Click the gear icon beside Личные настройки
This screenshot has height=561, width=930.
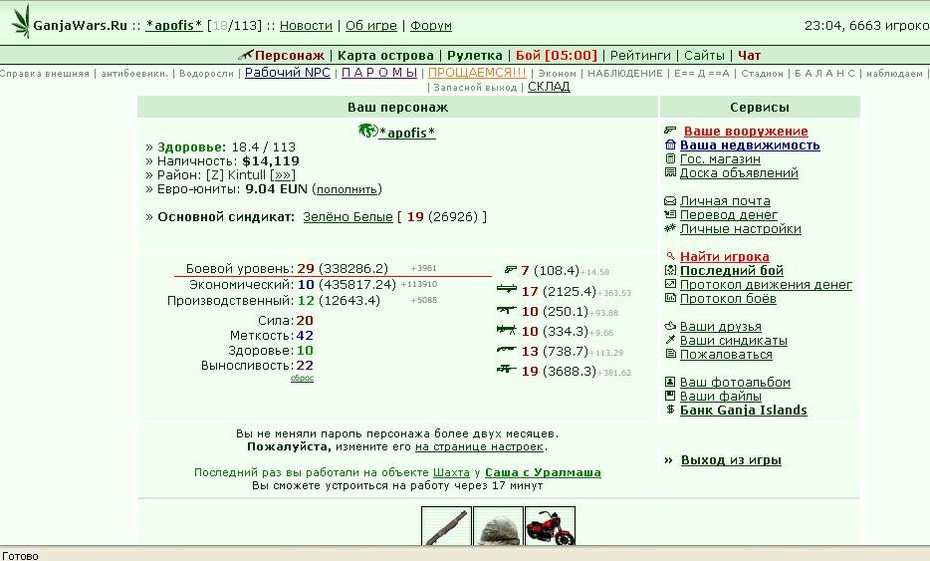[x=670, y=228]
